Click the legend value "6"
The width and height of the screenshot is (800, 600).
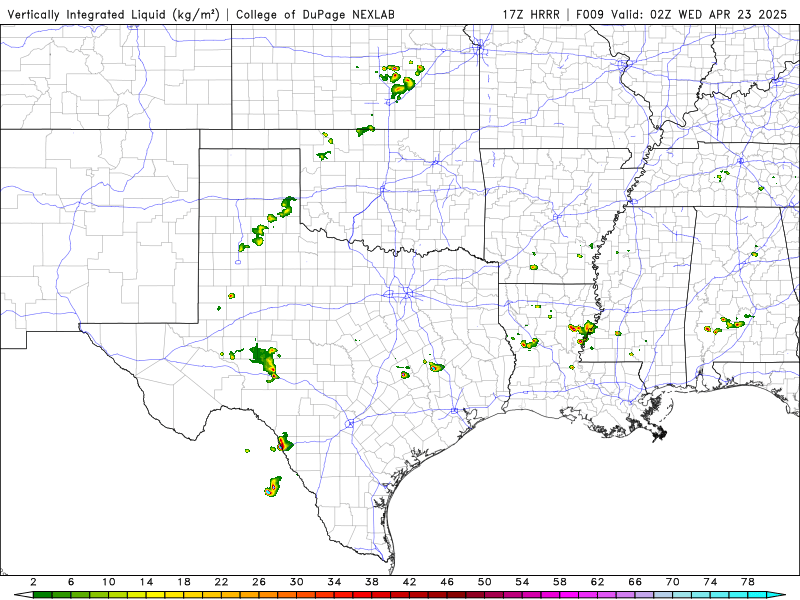(71, 582)
